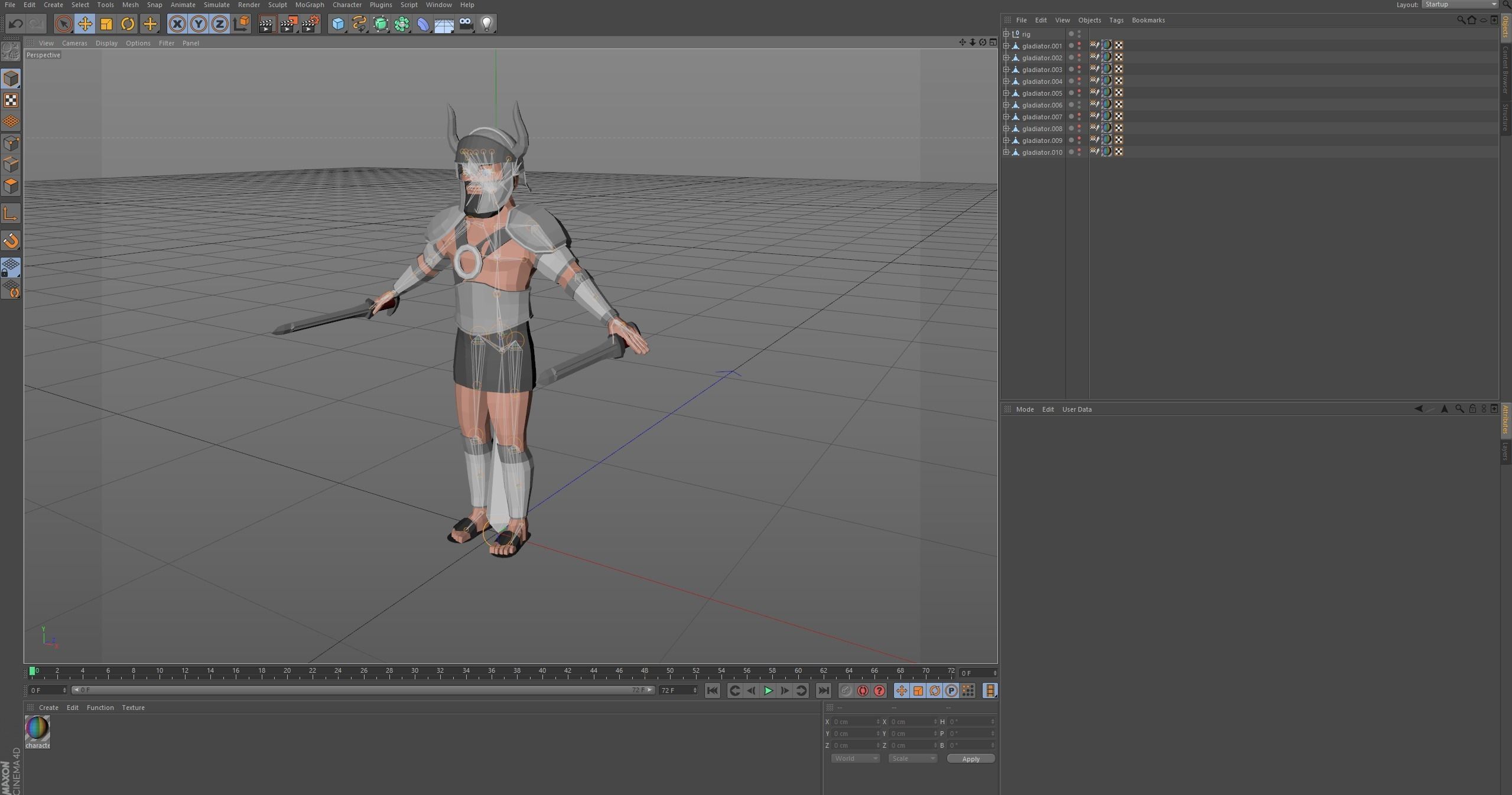Open the blue deformer objects icon
This screenshot has height=795, width=1512.
[x=424, y=24]
